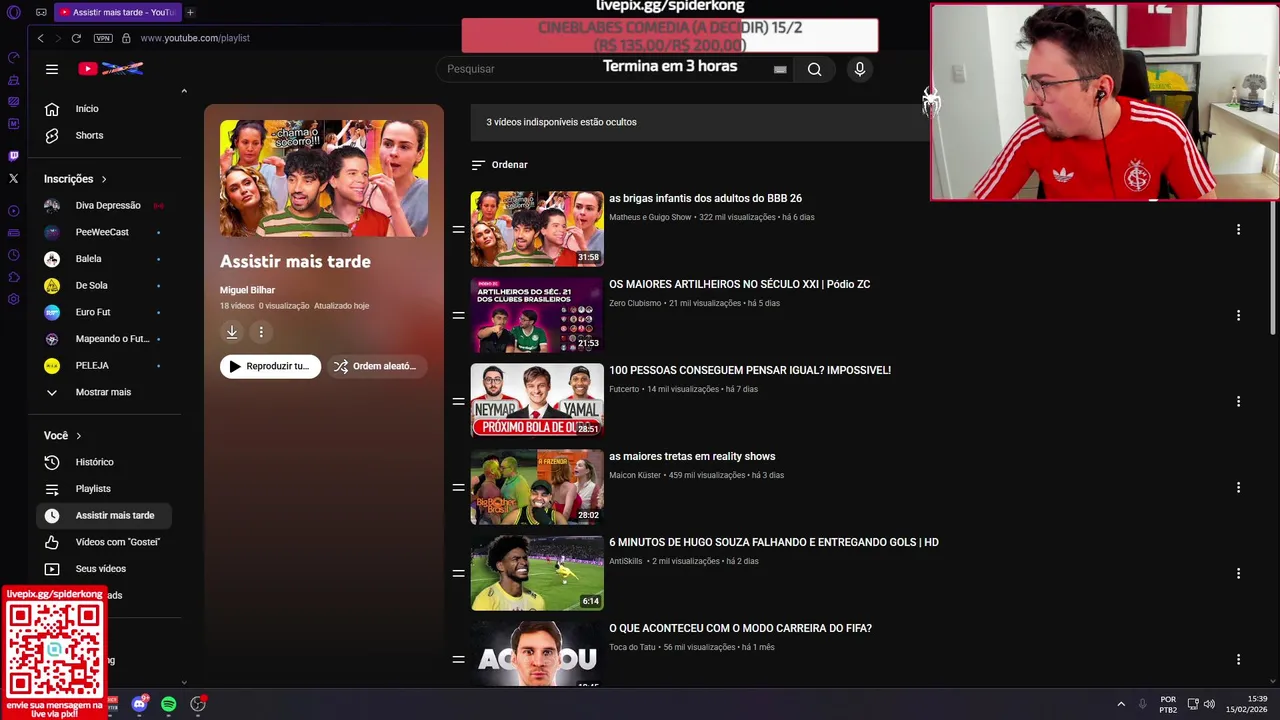
Task: Open the on-screen keyboard in search box
Action: (780, 70)
